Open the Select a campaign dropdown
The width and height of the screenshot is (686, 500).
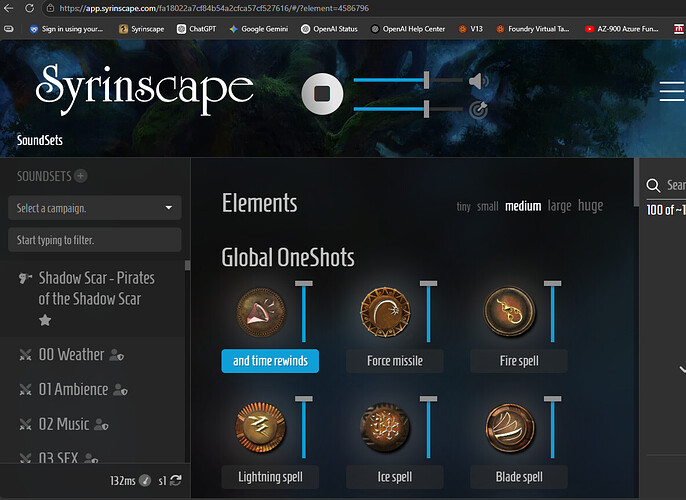pyautogui.click(x=94, y=208)
